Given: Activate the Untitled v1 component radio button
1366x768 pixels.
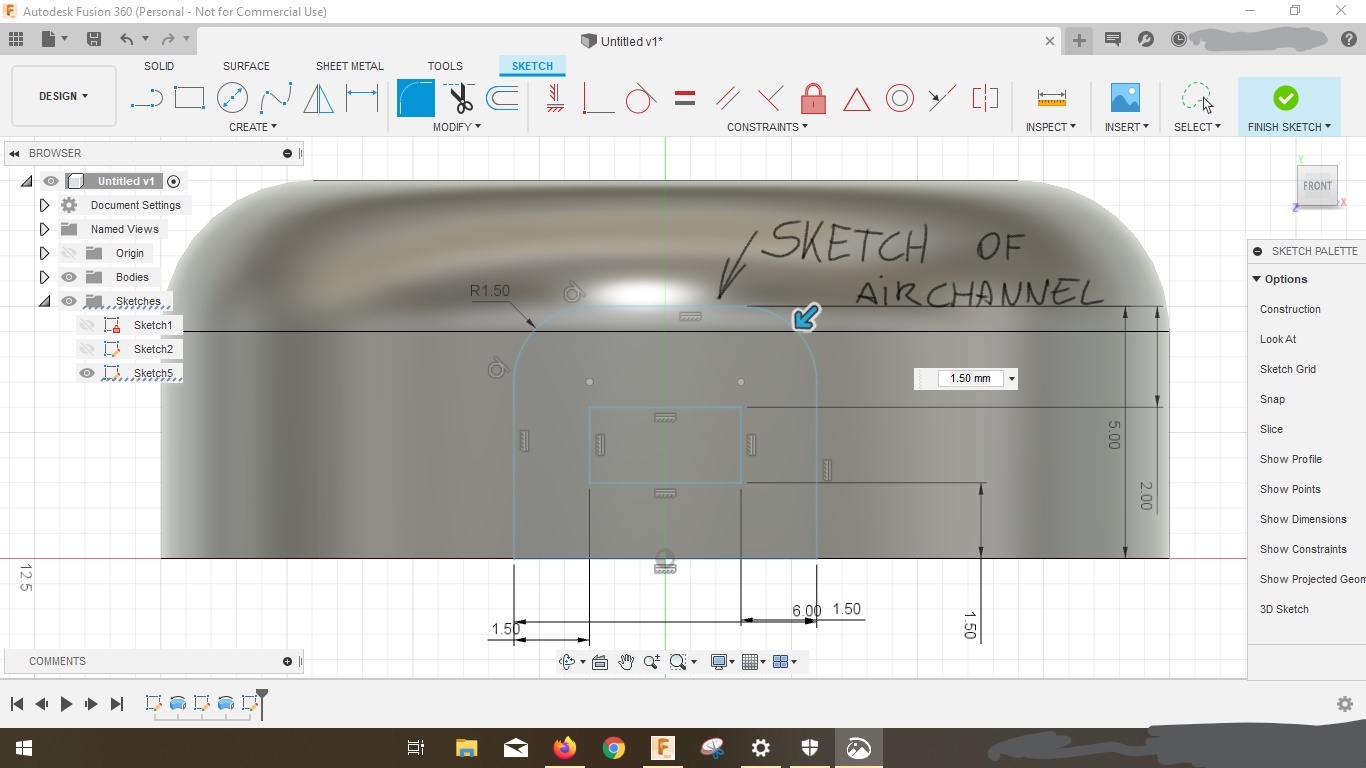Looking at the screenshot, I should [x=174, y=181].
